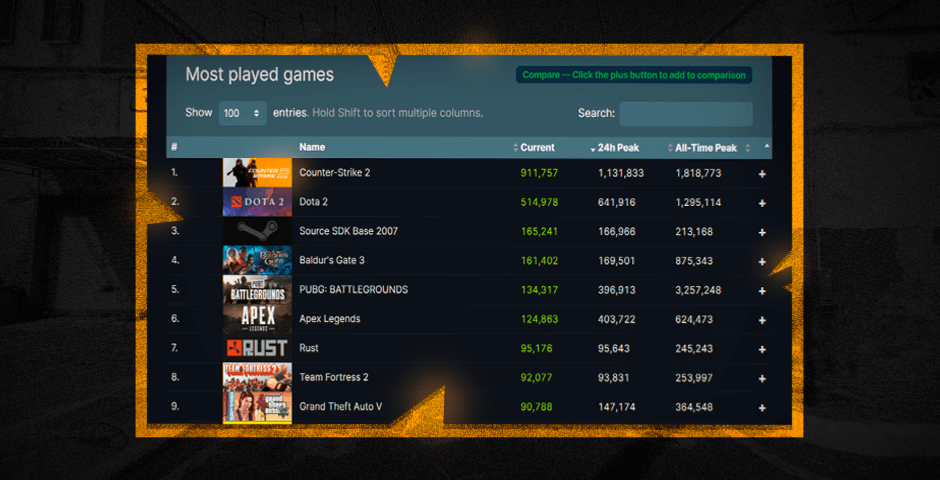Click inside the Search input field
Image resolution: width=940 pixels, height=480 pixels.
[685, 114]
